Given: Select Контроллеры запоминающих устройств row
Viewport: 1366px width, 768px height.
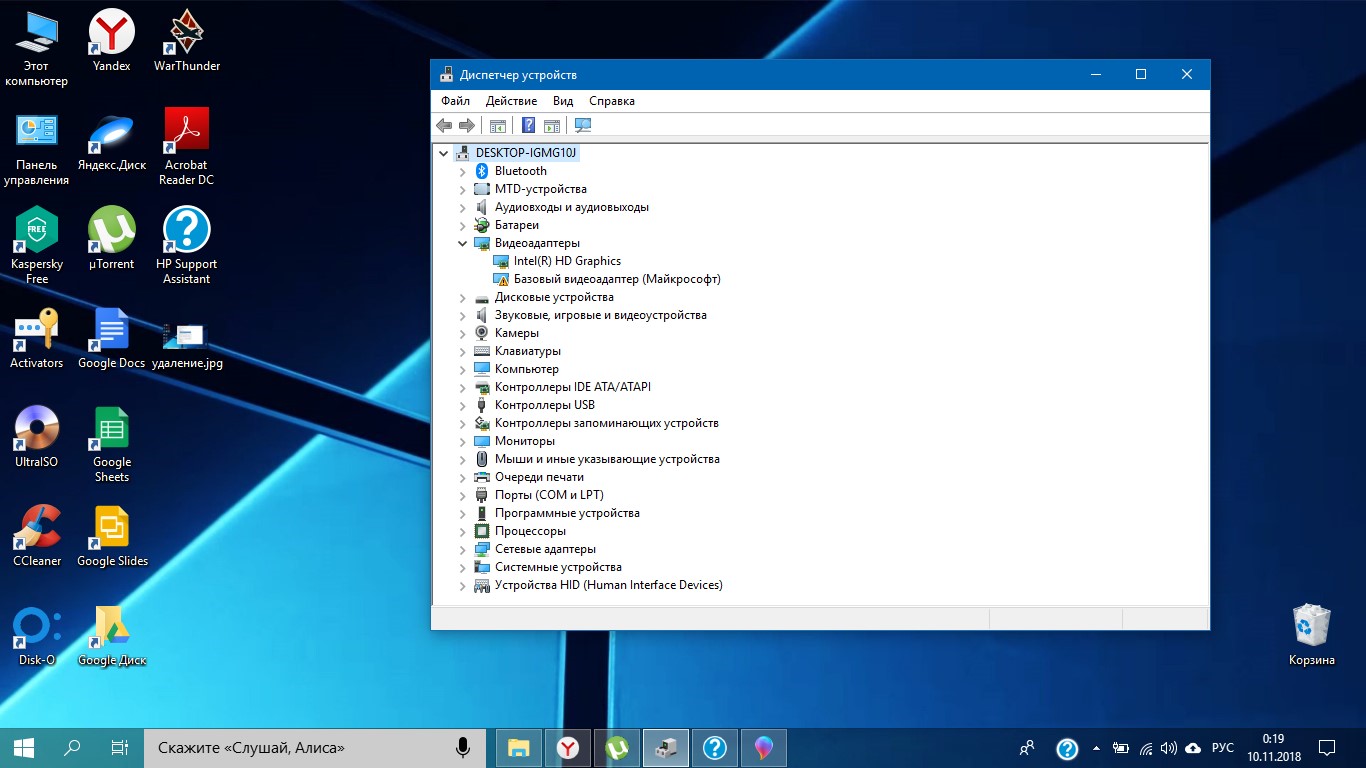Looking at the screenshot, I should pos(607,423).
